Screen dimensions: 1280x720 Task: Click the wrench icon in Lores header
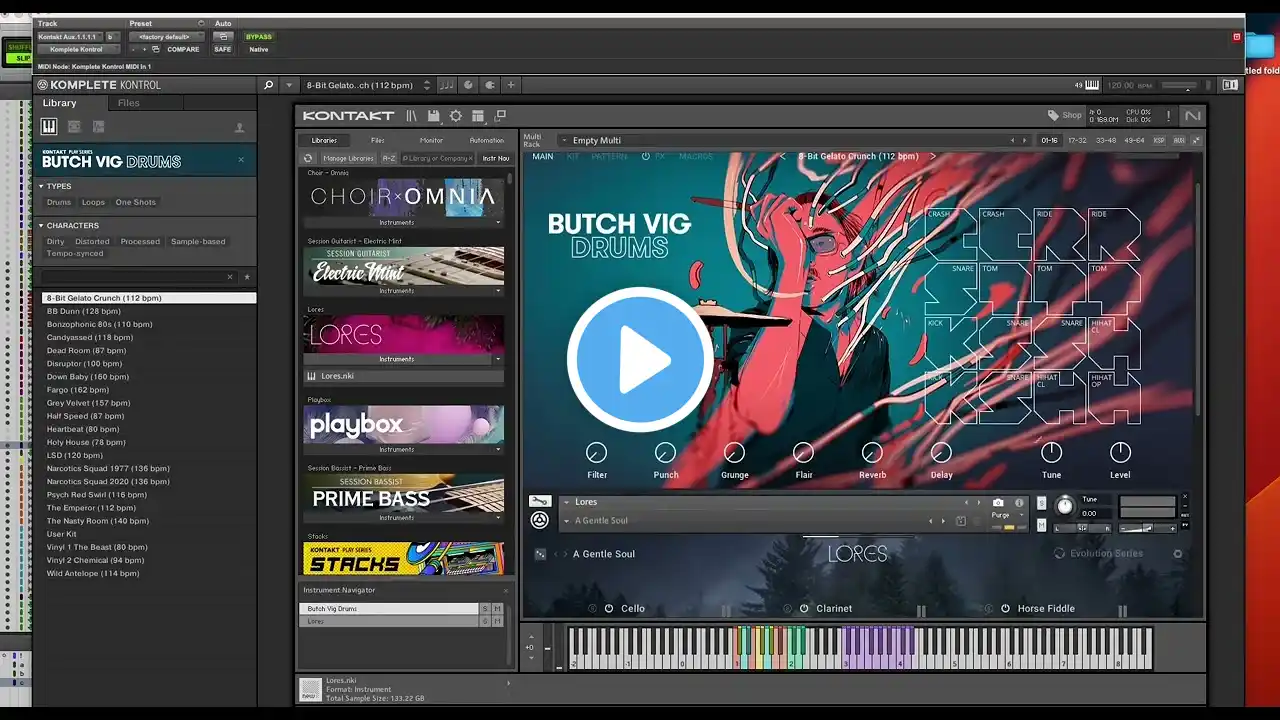pyautogui.click(x=540, y=502)
